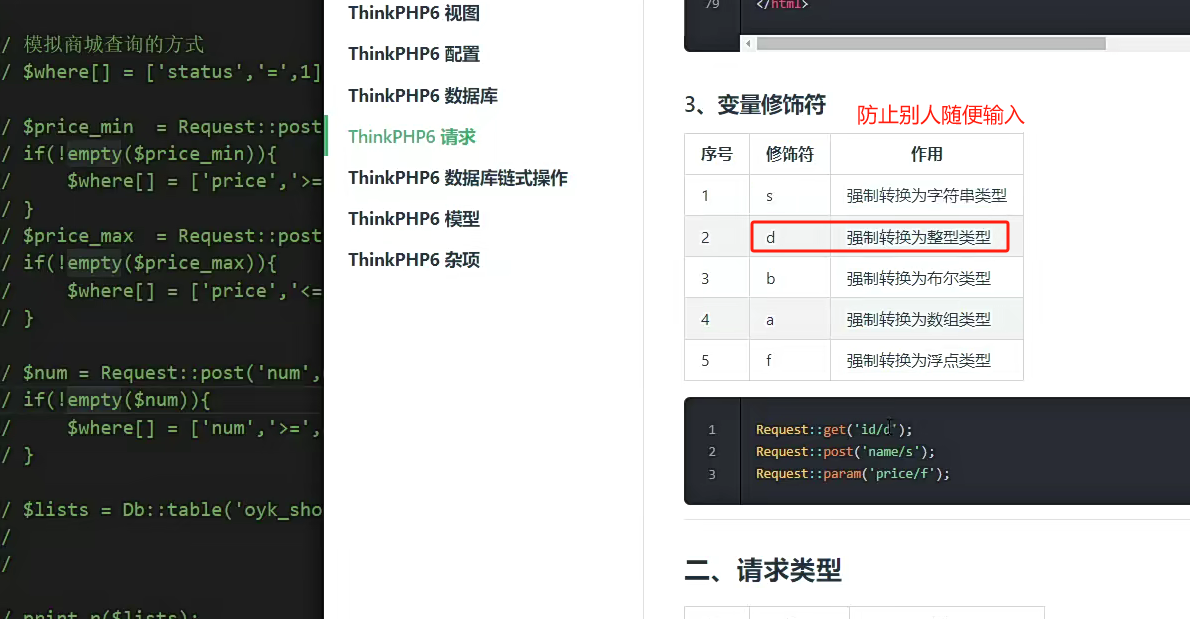Click the editor line if(!empty($num)){
This screenshot has height=619, width=1190.
click(117, 400)
